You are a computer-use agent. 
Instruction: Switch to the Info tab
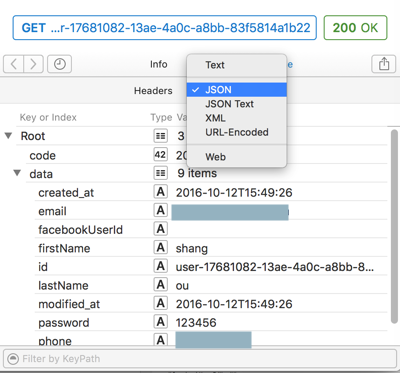[159, 64]
